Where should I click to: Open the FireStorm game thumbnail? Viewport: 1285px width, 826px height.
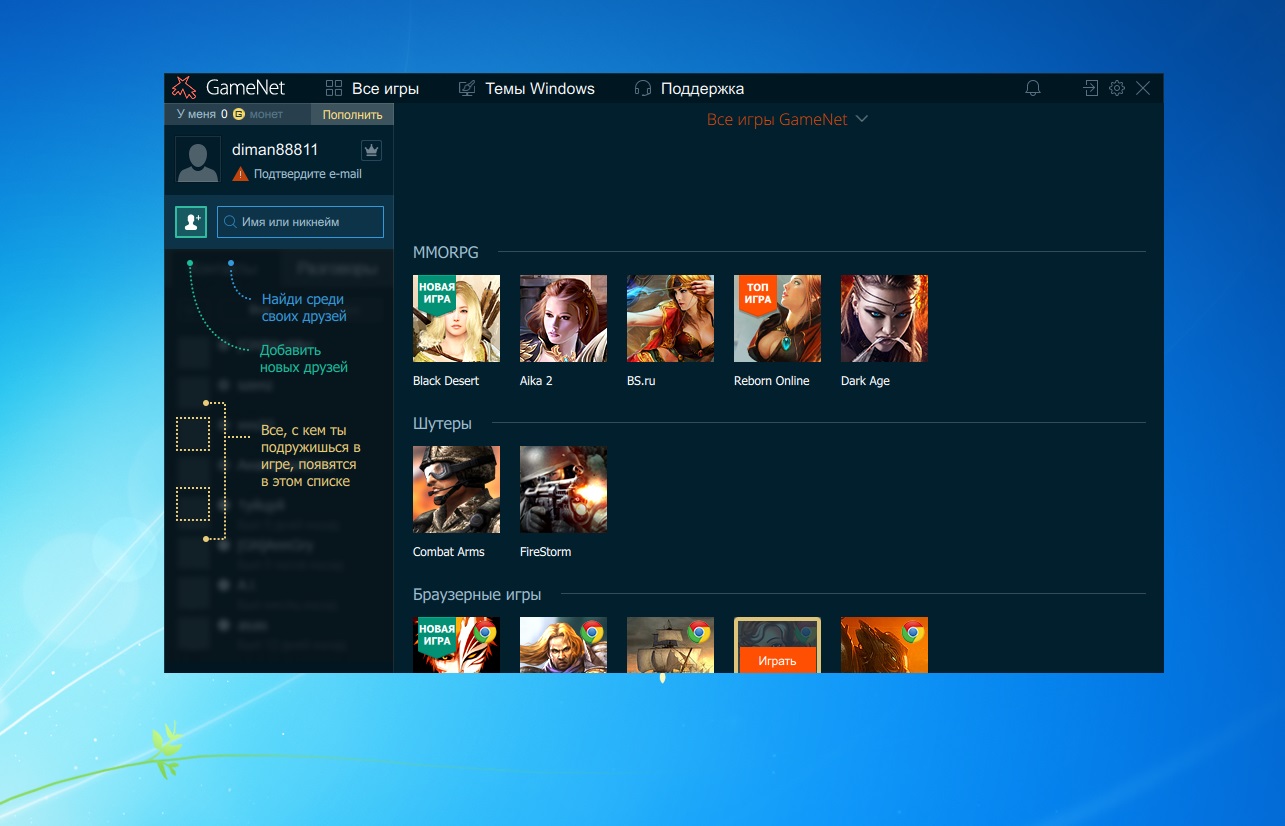tap(563, 489)
